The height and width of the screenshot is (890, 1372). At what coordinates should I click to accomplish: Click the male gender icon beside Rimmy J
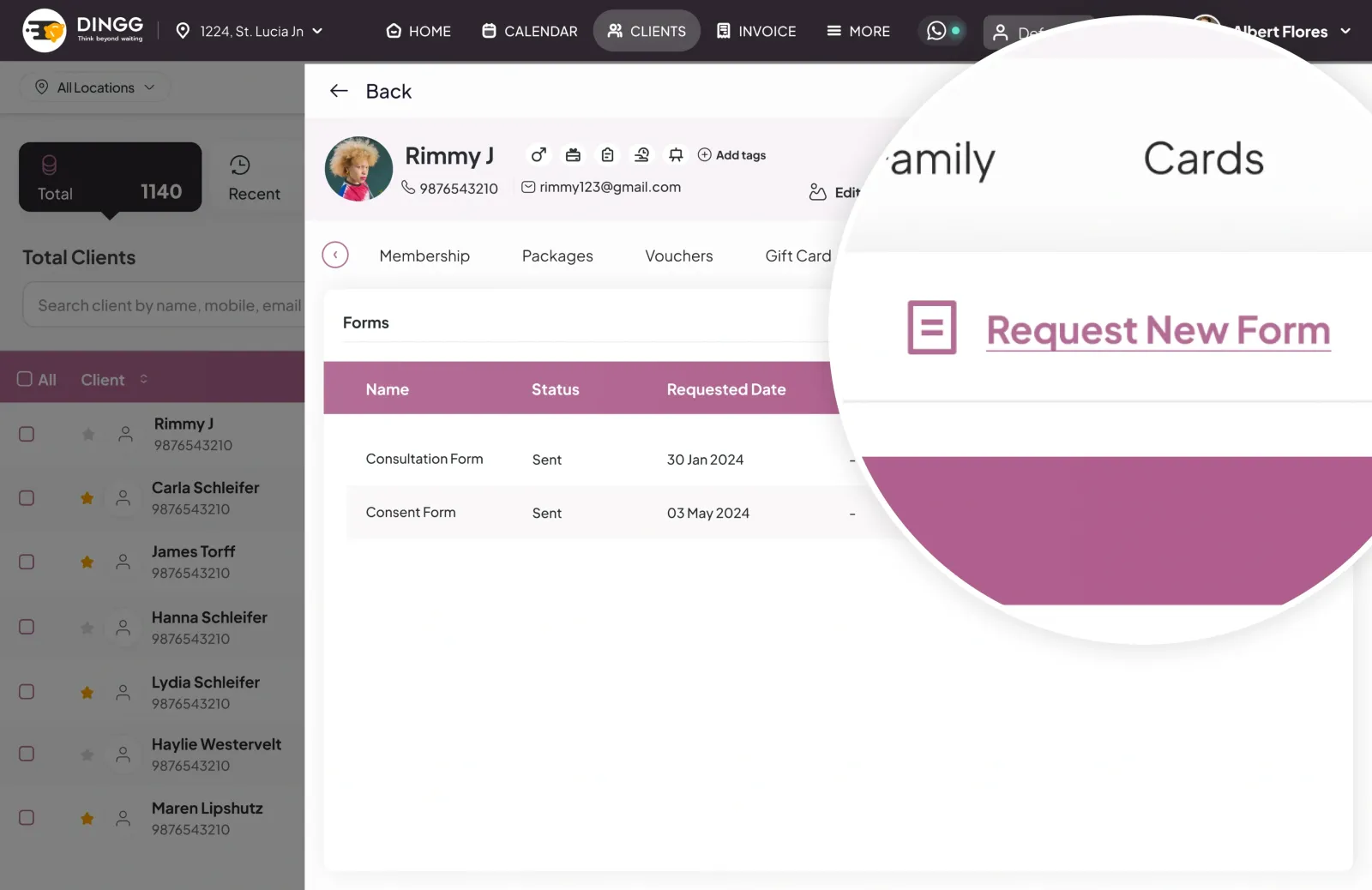point(539,155)
